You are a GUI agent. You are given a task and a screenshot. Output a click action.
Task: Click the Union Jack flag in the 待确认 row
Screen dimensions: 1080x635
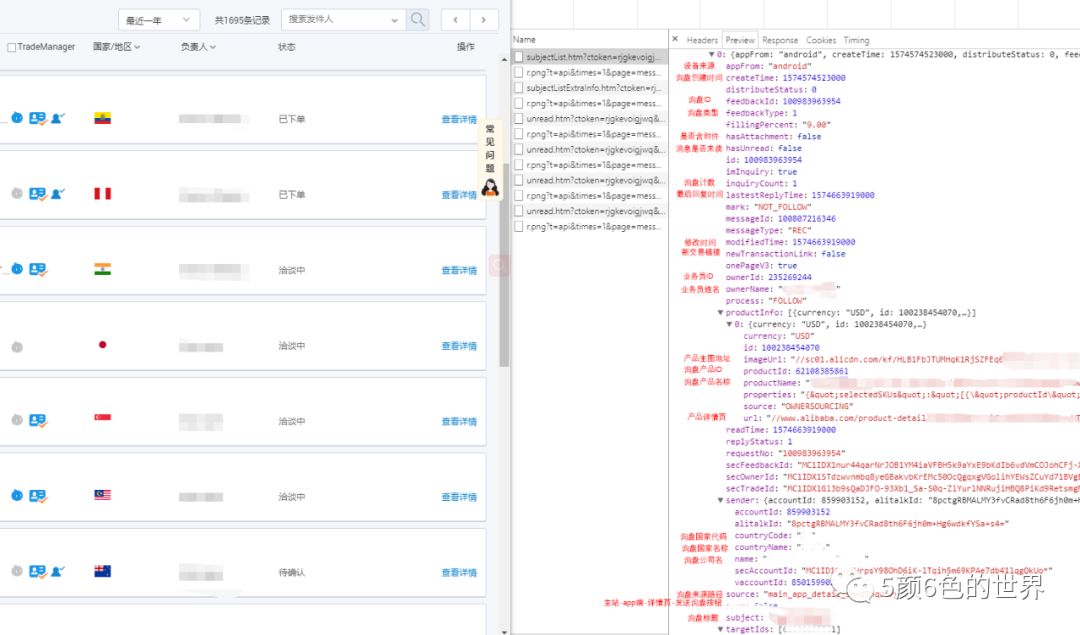[x=103, y=571]
